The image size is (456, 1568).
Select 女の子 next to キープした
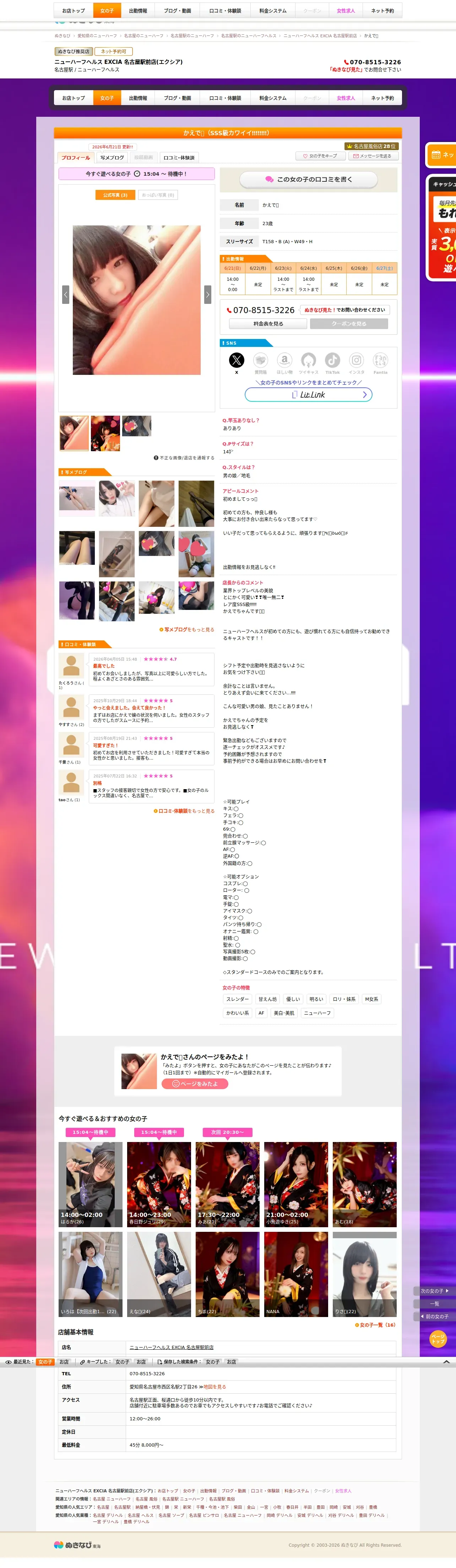click(123, 1362)
